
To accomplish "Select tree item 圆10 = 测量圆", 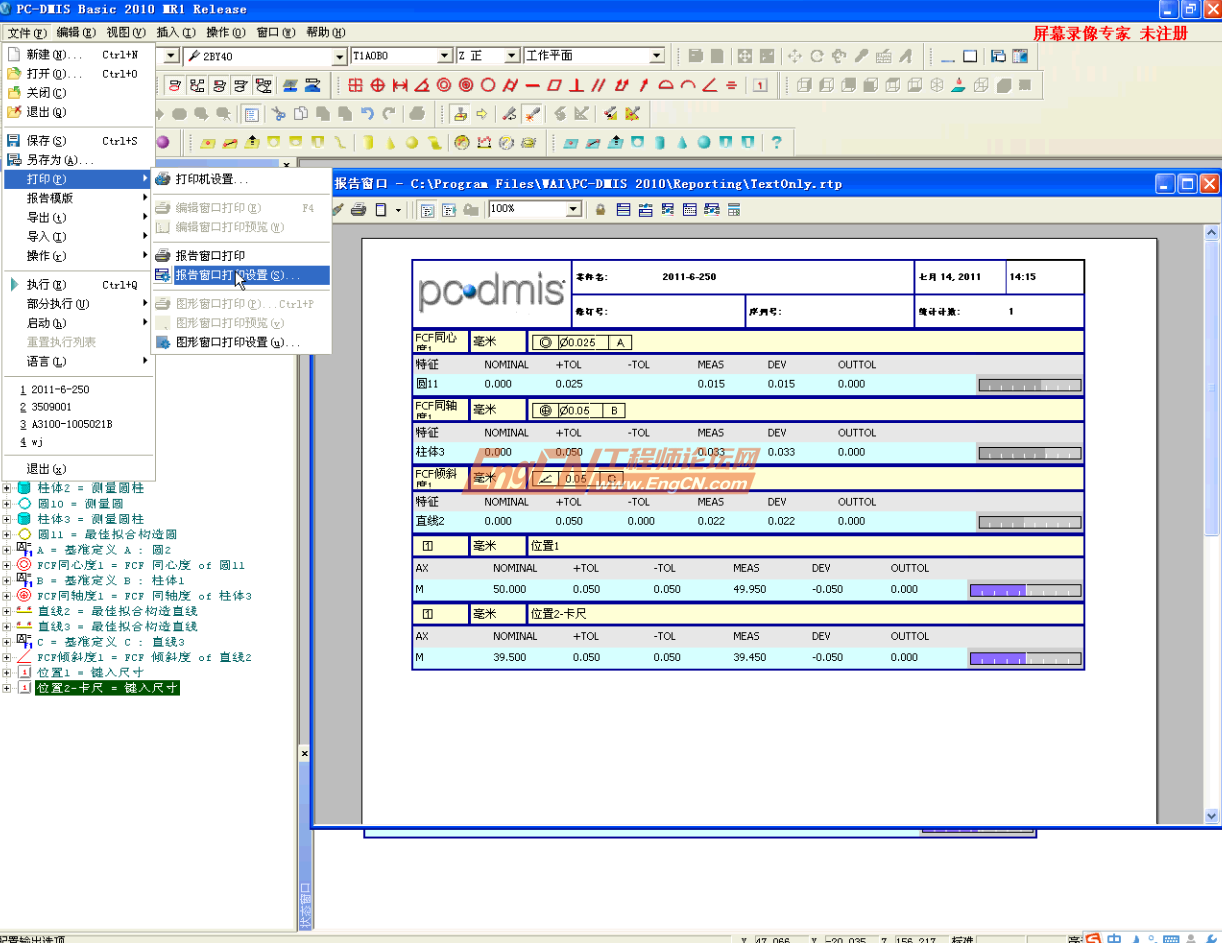I will pos(80,504).
